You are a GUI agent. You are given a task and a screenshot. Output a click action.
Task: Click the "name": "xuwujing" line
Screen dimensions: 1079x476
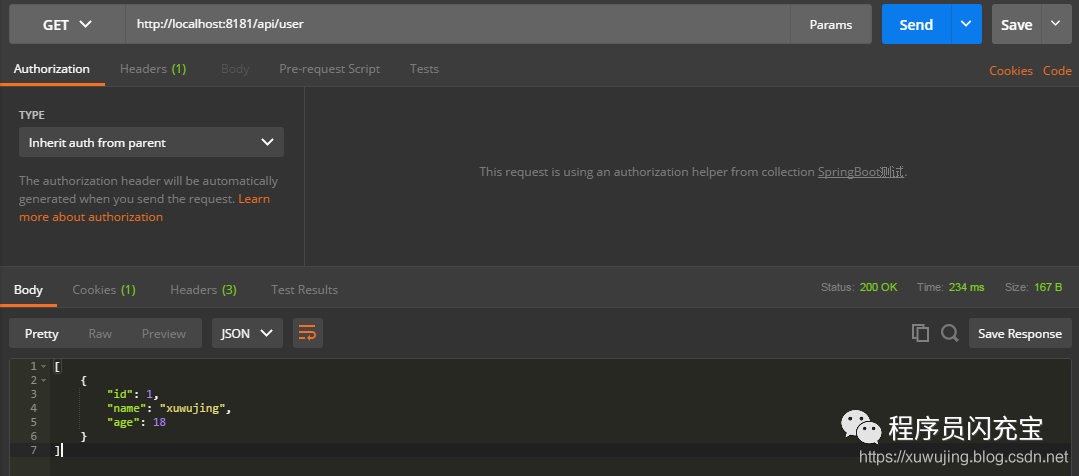pyautogui.click(x=169, y=408)
